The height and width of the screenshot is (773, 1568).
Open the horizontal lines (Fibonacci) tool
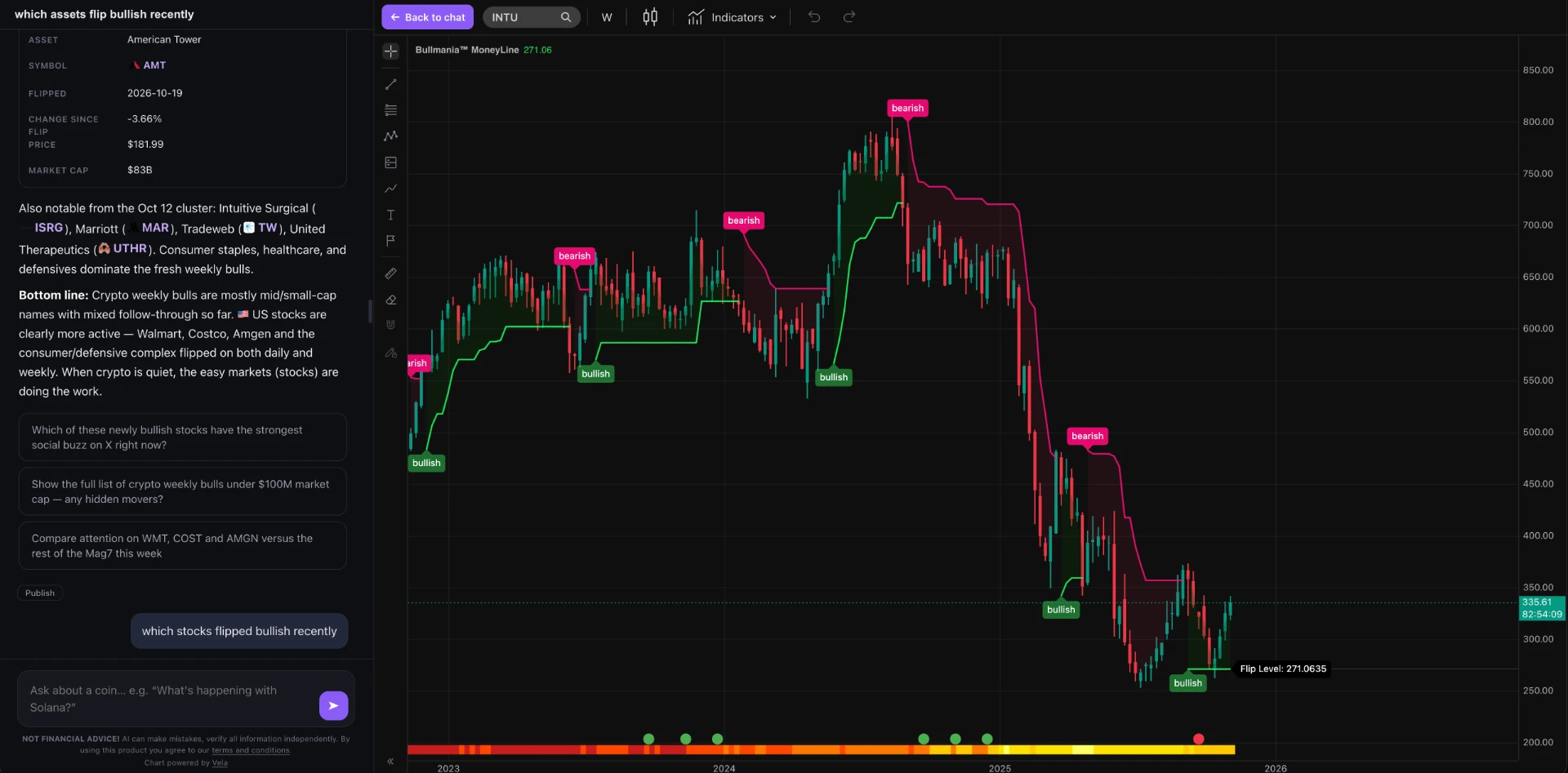(390, 110)
